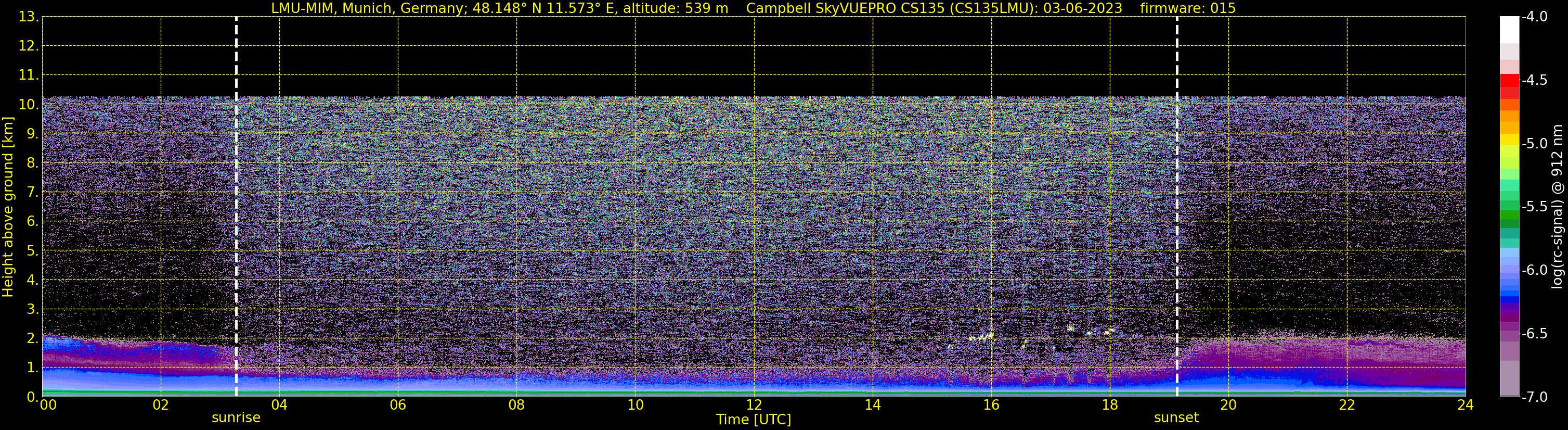Click the 2. height axis tick label
The width and height of the screenshot is (1568, 430).
33,339
